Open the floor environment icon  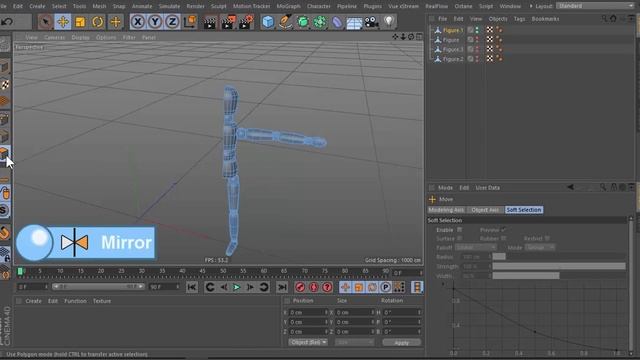tap(354, 22)
